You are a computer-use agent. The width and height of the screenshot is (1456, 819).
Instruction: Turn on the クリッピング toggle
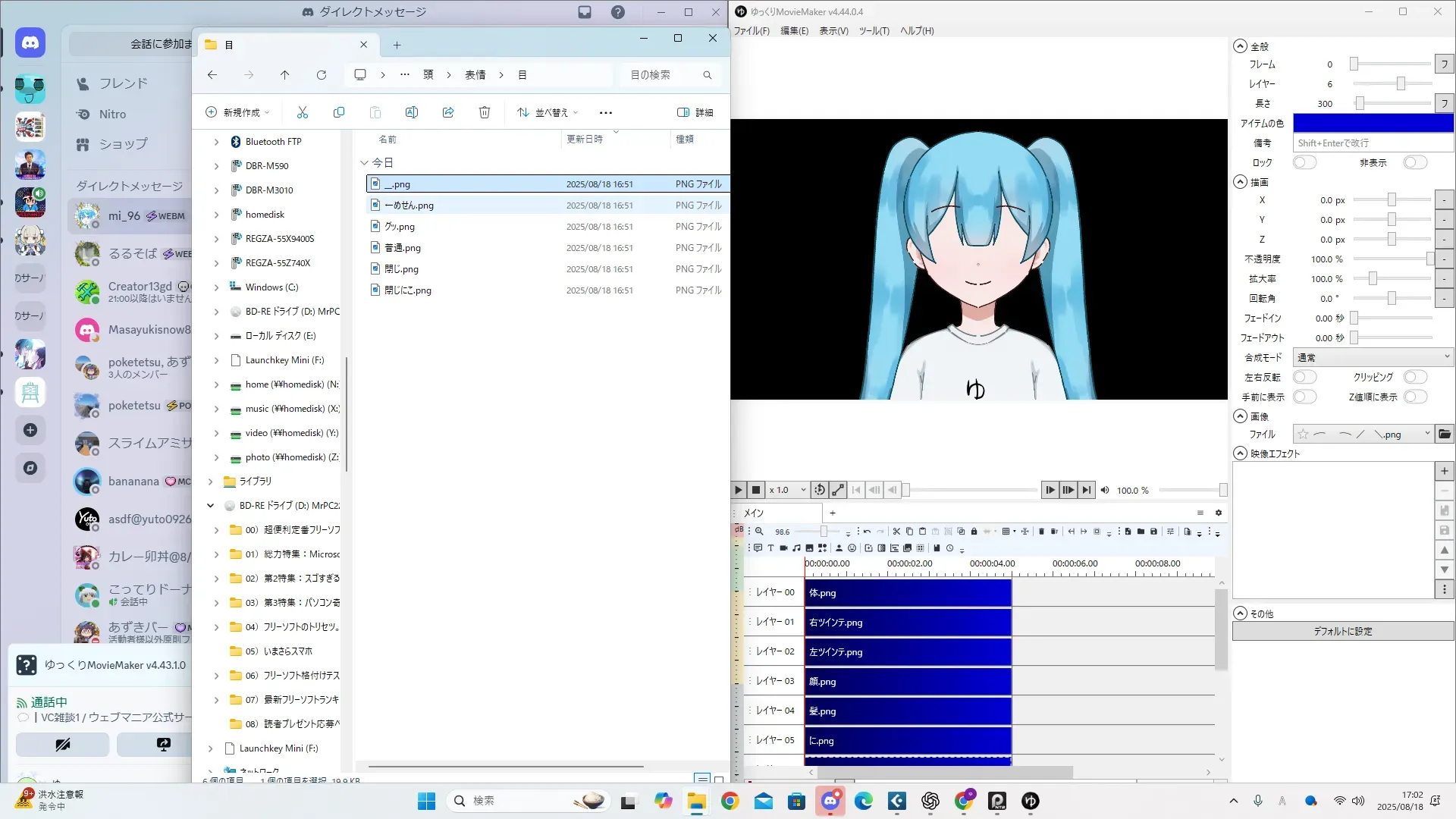[1414, 377]
